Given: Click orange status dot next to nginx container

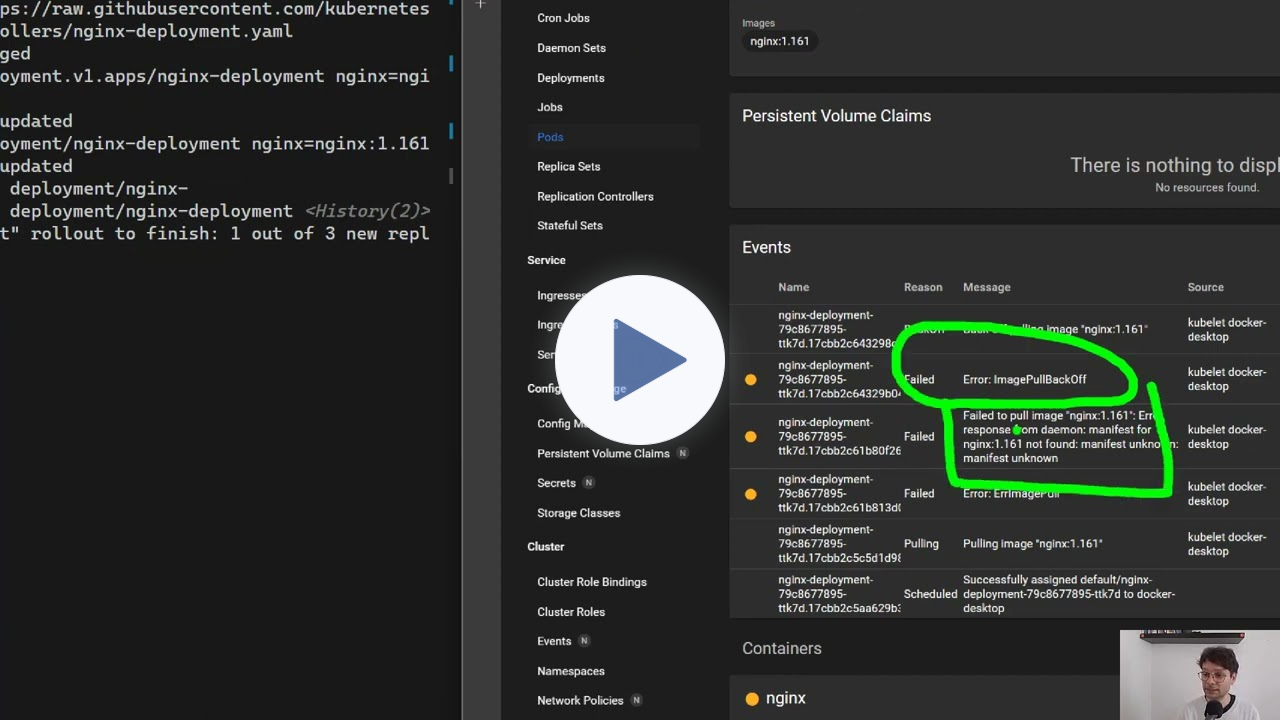Looking at the screenshot, I should point(752,699).
